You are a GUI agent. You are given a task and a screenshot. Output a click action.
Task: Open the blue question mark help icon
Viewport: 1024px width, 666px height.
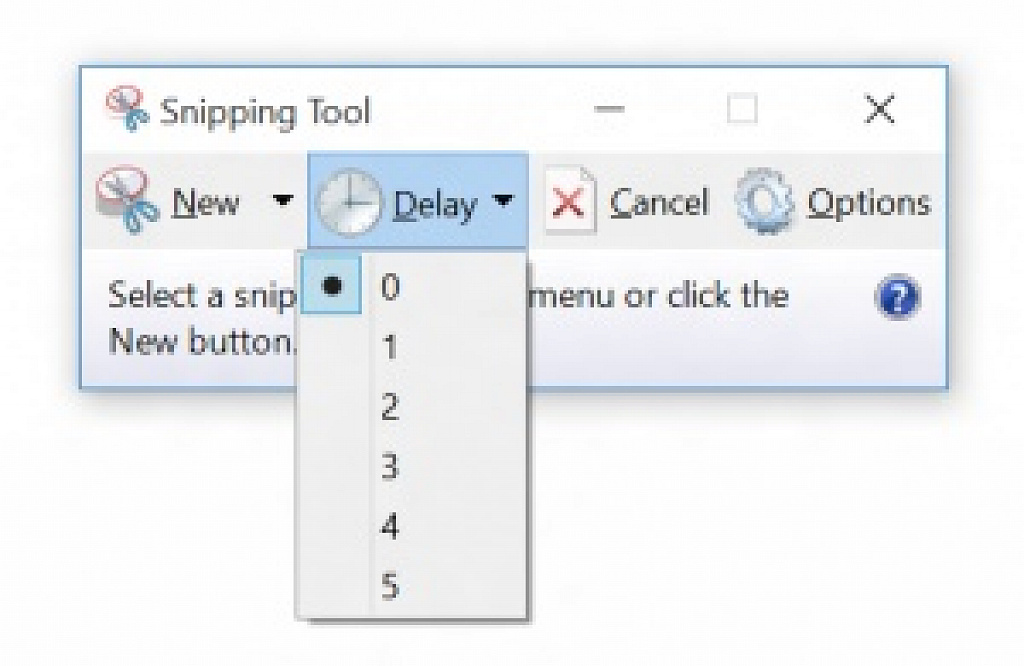click(x=897, y=296)
